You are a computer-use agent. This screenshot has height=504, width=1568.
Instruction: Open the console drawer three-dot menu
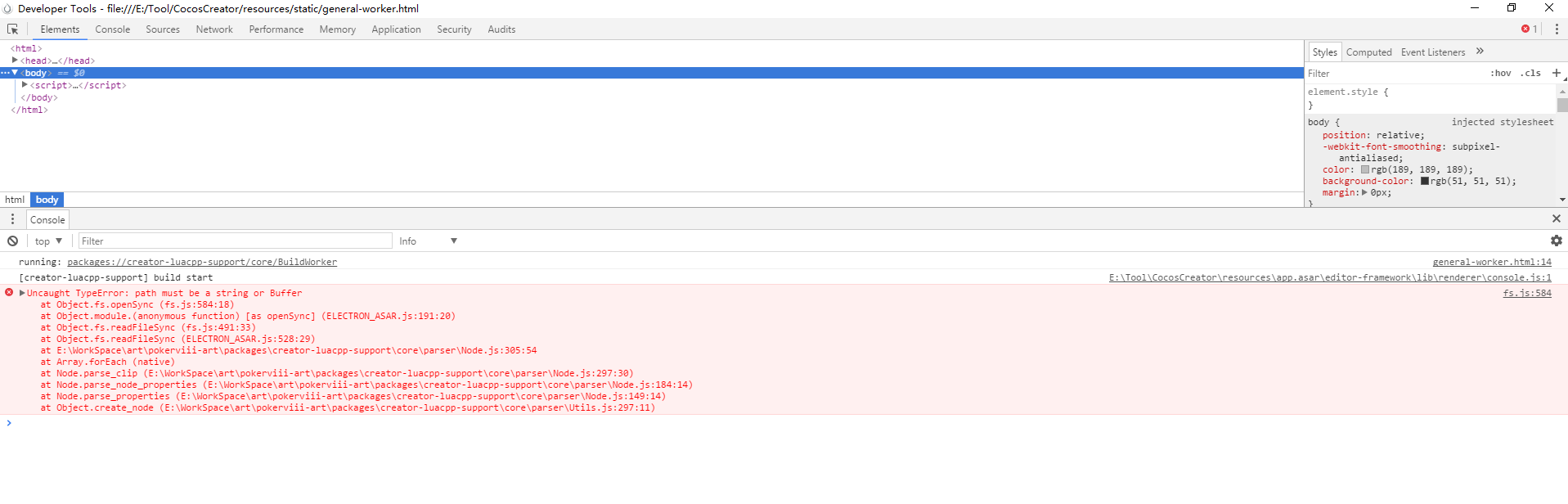12,219
